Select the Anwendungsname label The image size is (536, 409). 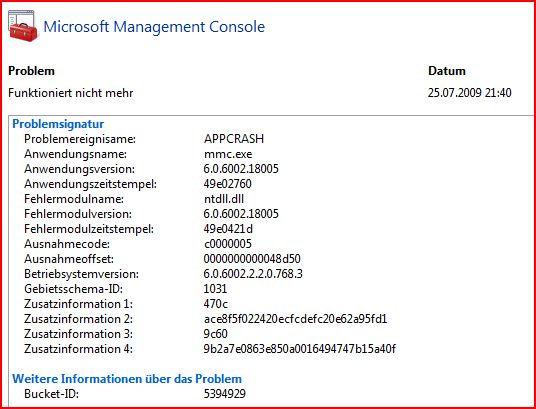click(76, 154)
